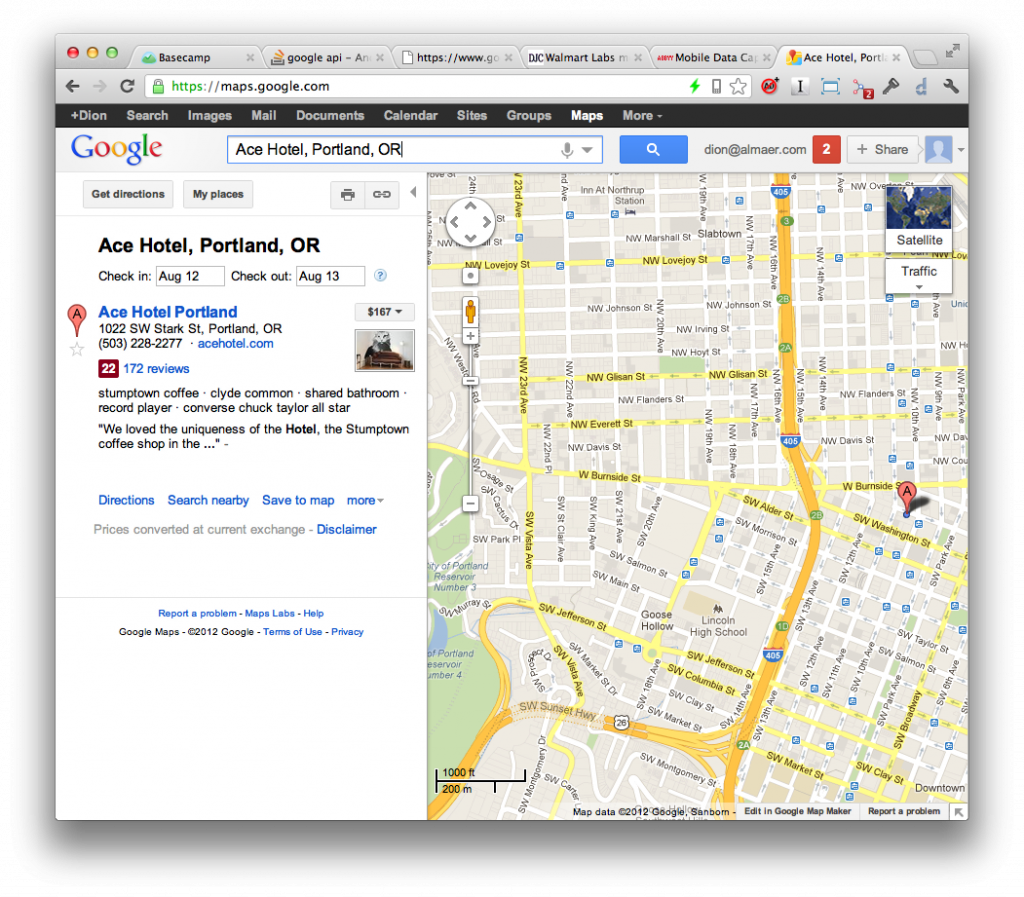This screenshot has width=1024, height=897.
Task: Reload the page with the refresh icon
Action: pyautogui.click(x=127, y=87)
